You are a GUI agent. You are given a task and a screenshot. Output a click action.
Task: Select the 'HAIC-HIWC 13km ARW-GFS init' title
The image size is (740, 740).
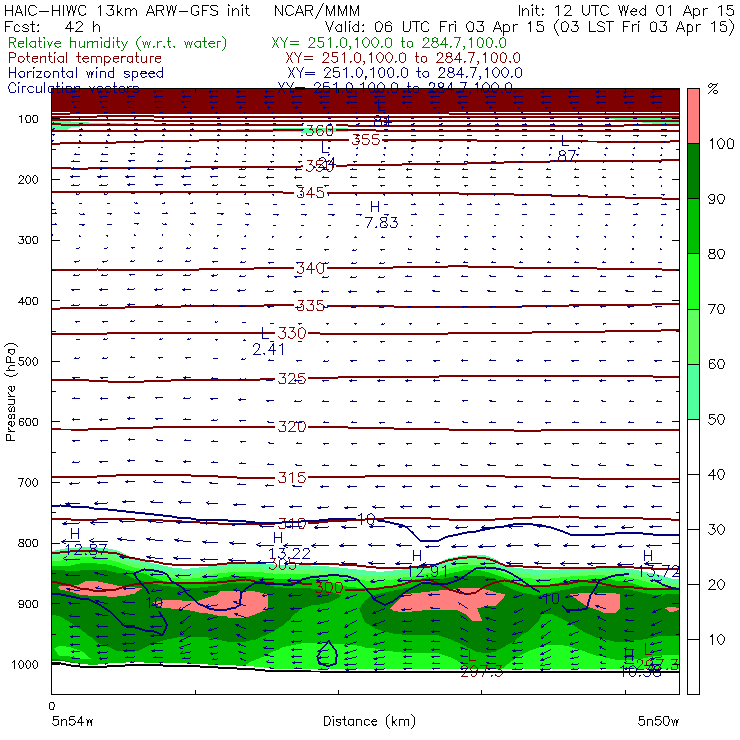[126, 10]
